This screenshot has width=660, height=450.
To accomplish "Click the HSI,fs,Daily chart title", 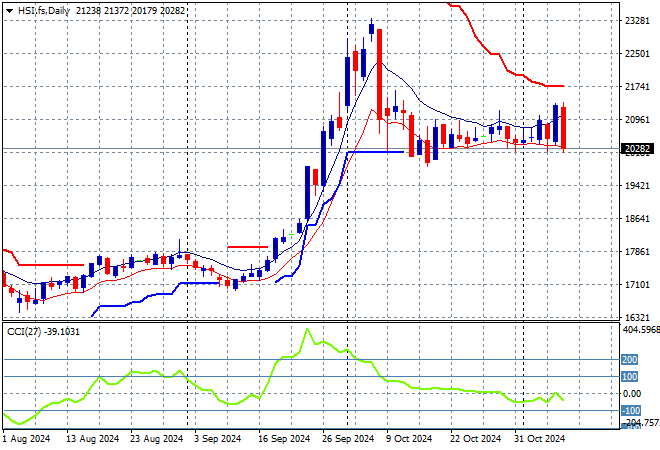I will click(43, 8).
